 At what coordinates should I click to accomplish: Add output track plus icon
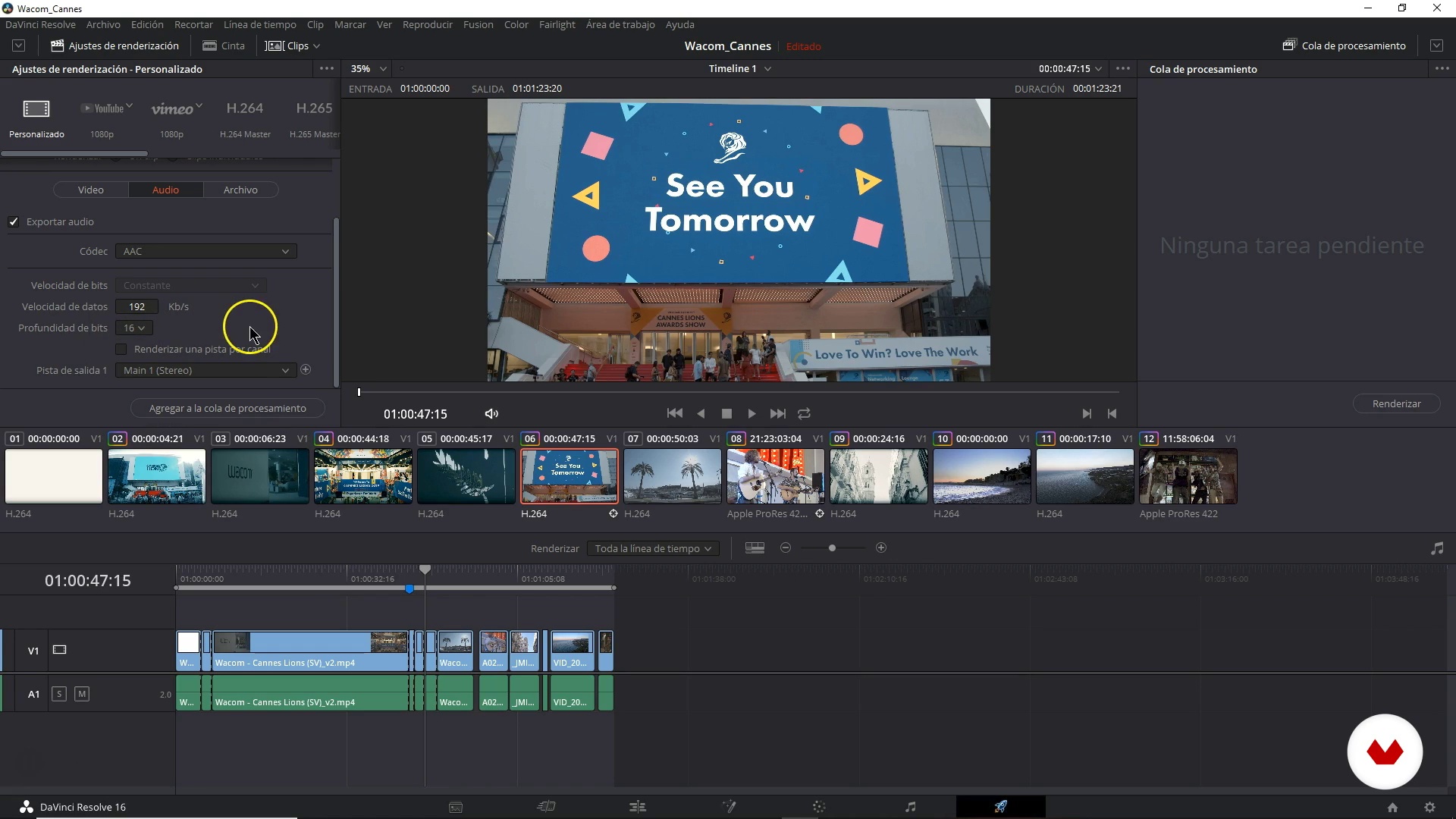point(306,370)
